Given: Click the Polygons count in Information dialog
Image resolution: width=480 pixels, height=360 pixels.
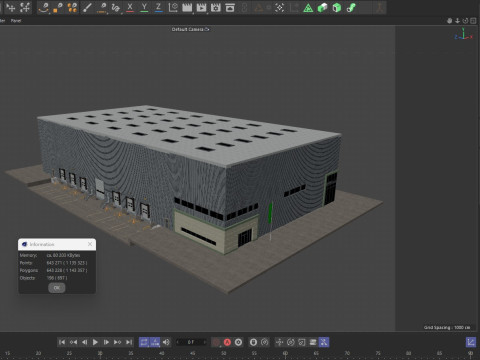Looking at the screenshot, I should (67, 270).
